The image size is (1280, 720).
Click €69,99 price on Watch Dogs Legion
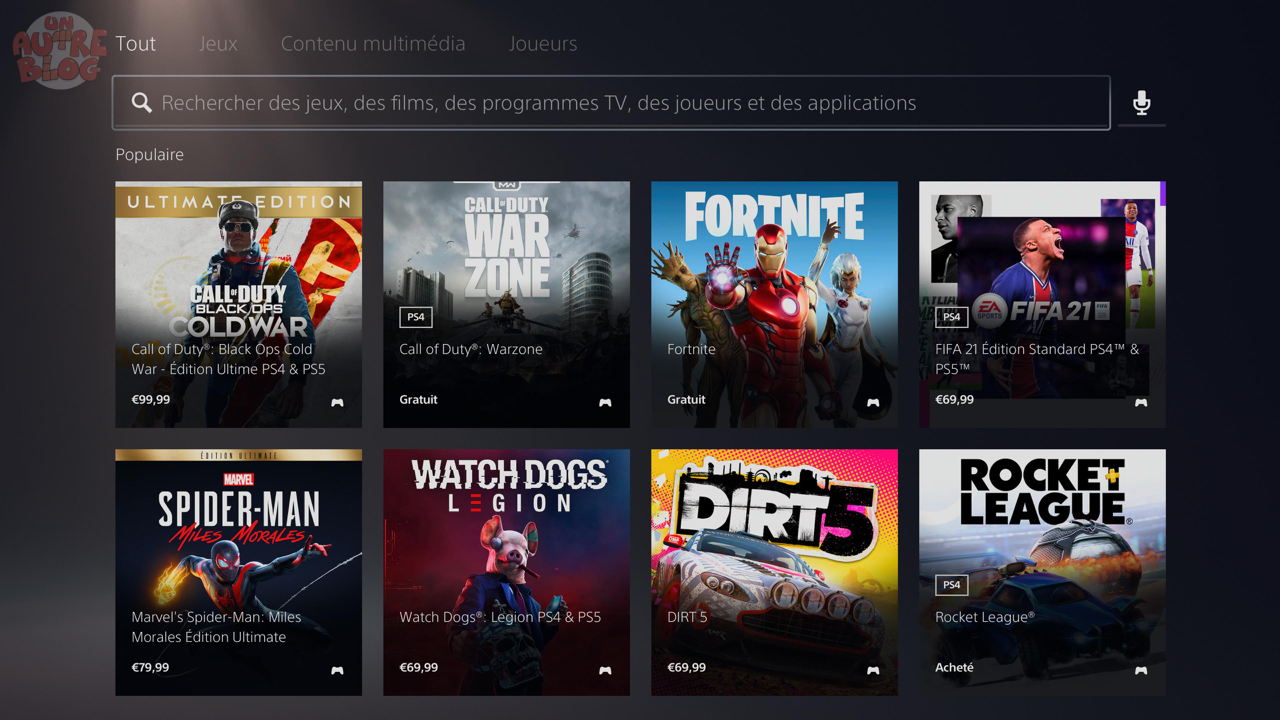click(419, 668)
